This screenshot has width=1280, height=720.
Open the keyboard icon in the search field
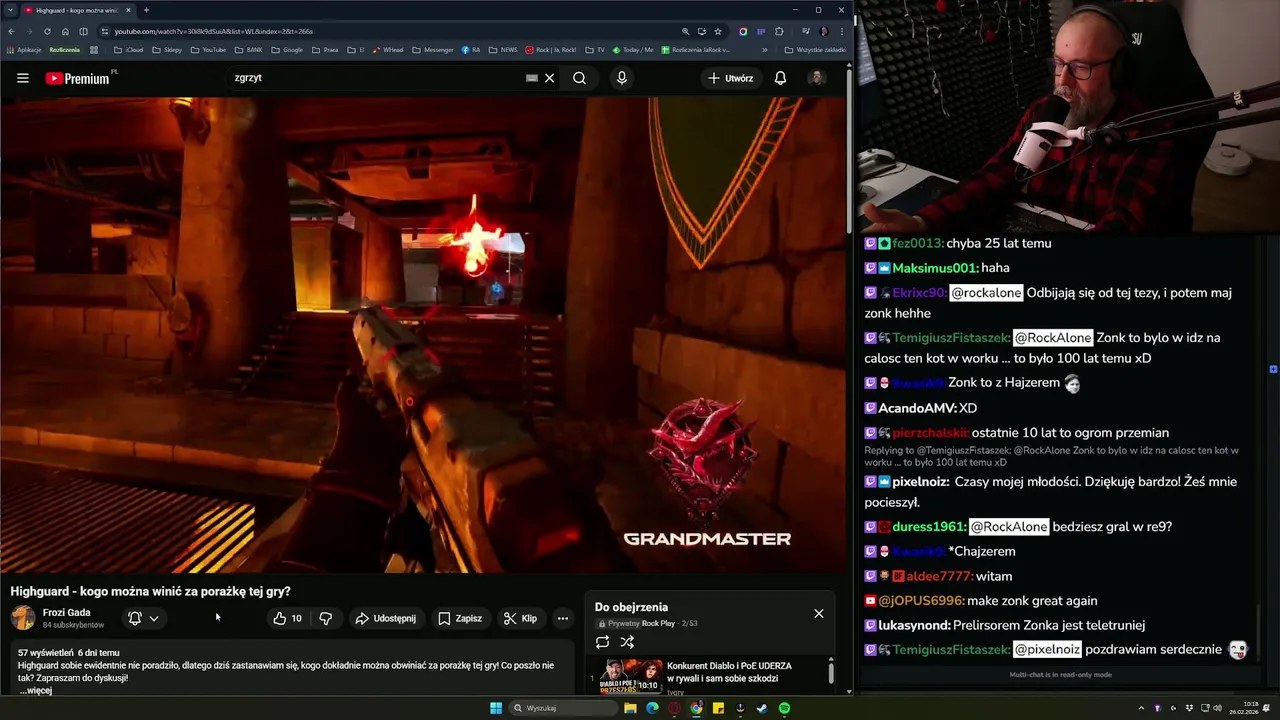[532, 78]
